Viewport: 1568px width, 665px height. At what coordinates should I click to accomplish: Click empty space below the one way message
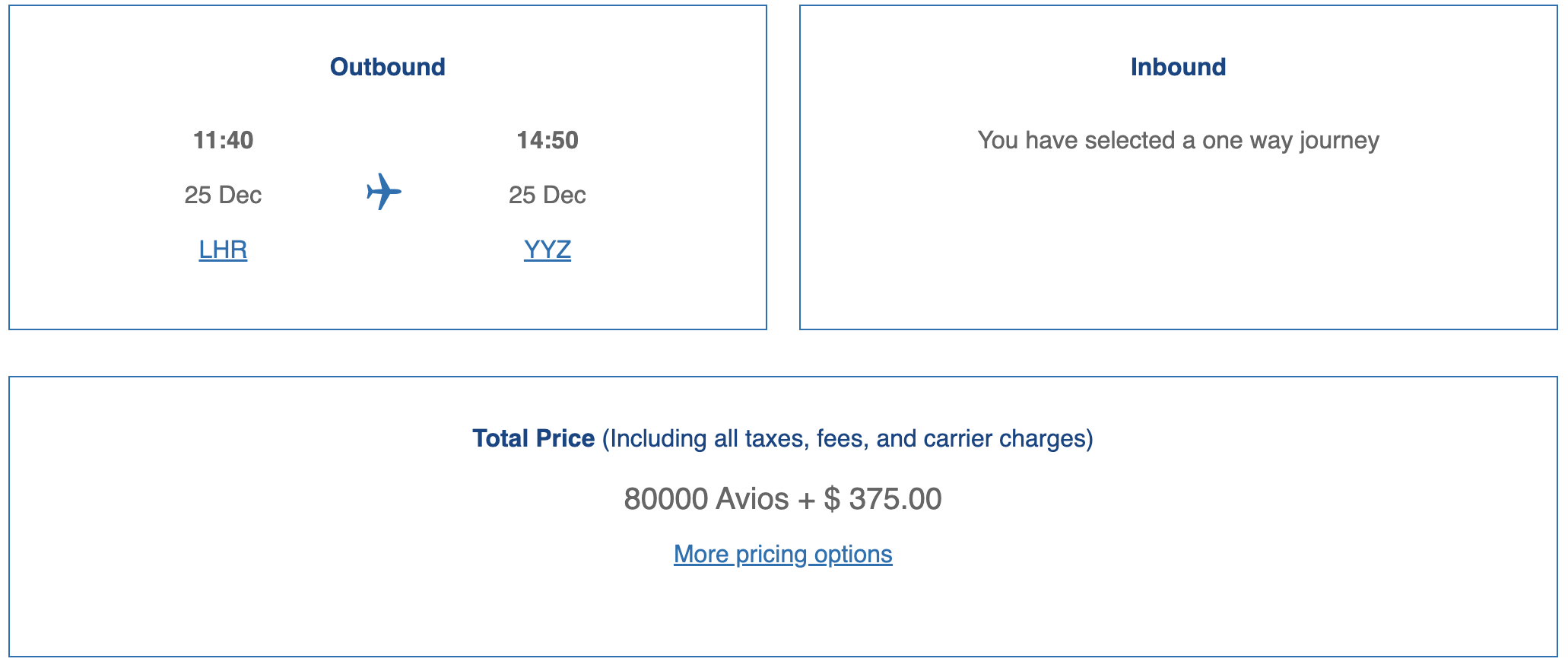click(1178, 243)
